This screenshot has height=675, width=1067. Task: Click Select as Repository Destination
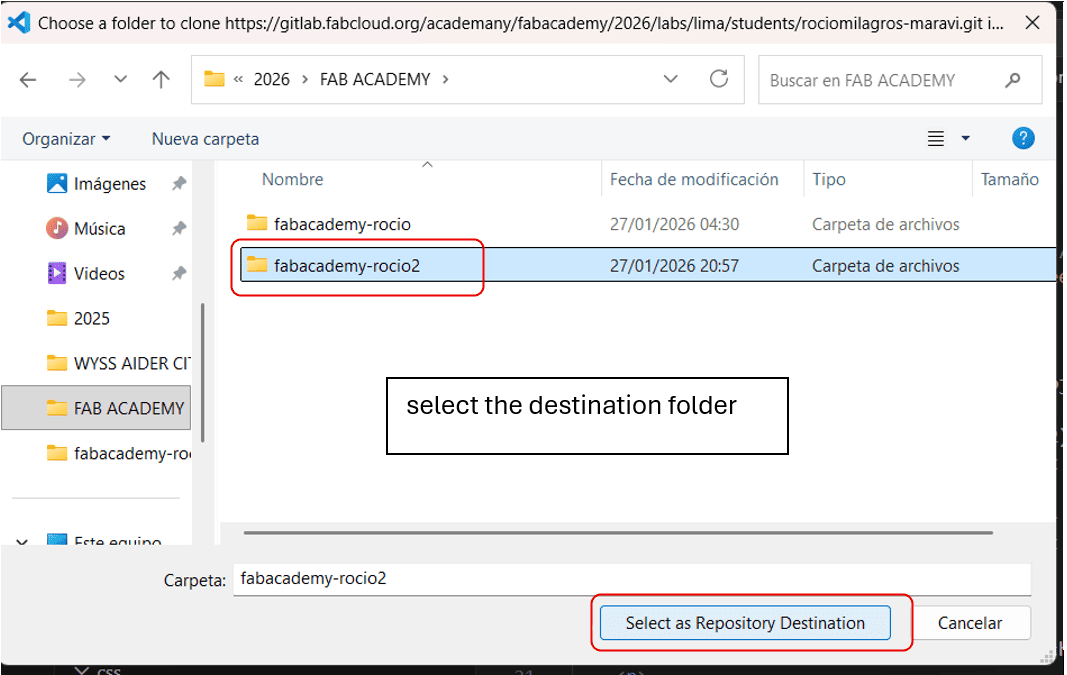[745, 623]
